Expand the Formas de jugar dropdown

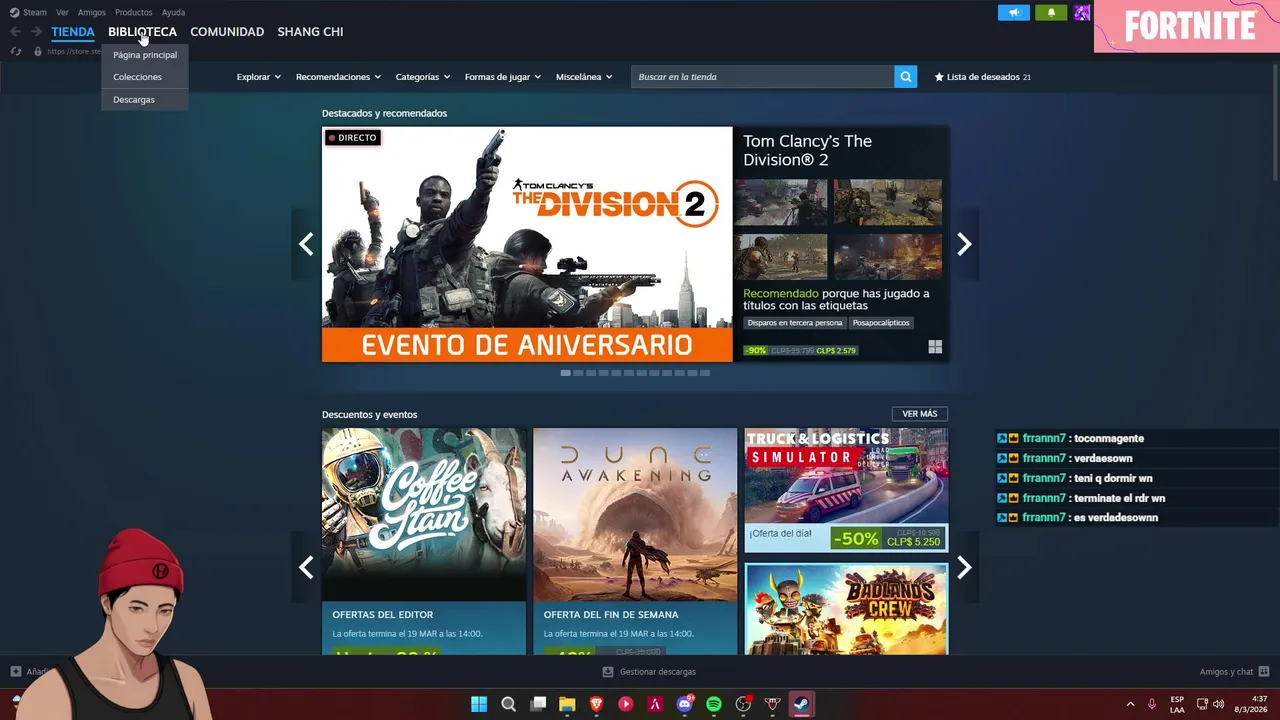tap(502, 77)
